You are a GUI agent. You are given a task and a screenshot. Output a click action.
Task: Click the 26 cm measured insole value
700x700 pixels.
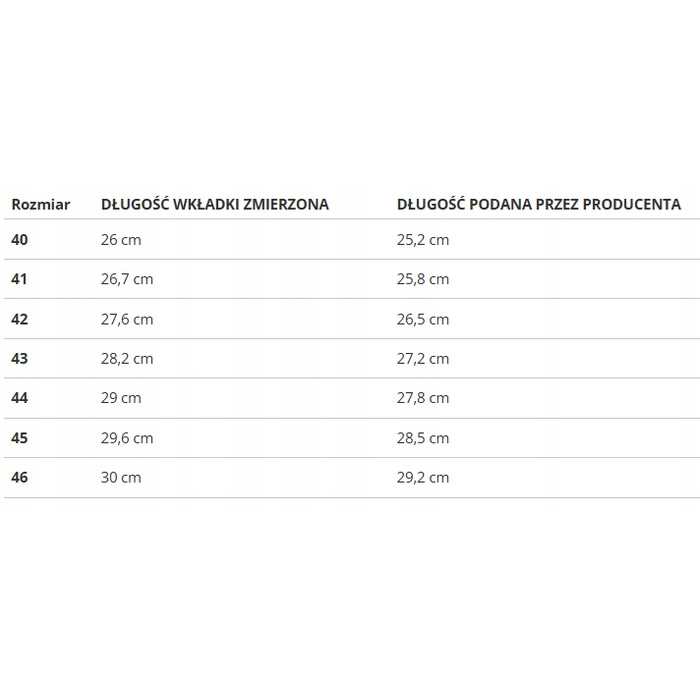click(x=121, y=240)
